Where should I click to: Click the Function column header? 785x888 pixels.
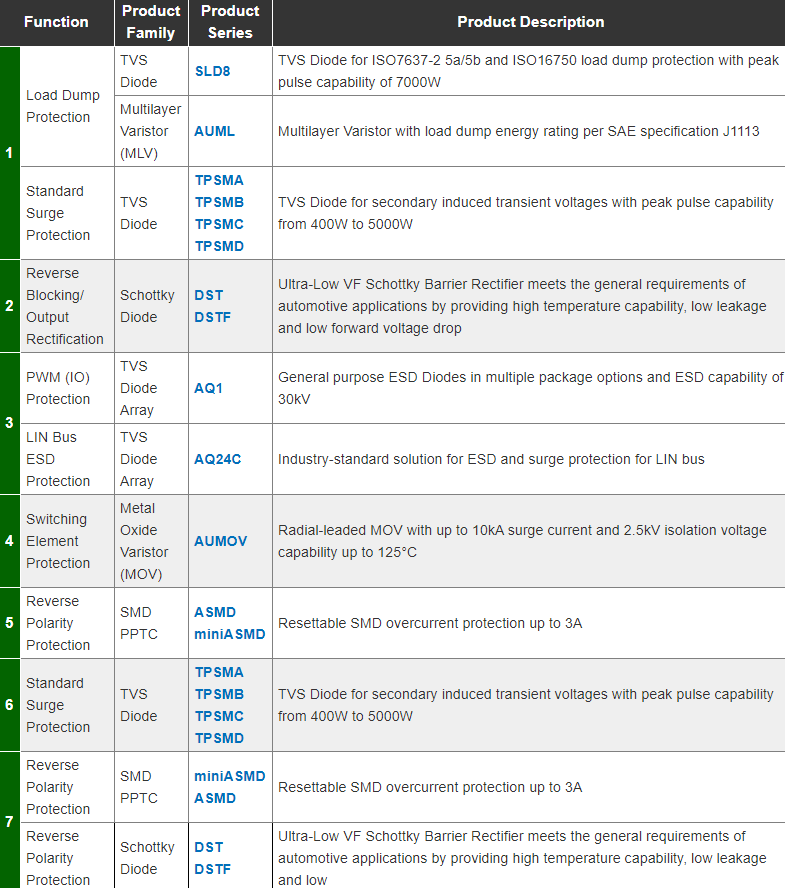tap(56, 22)
